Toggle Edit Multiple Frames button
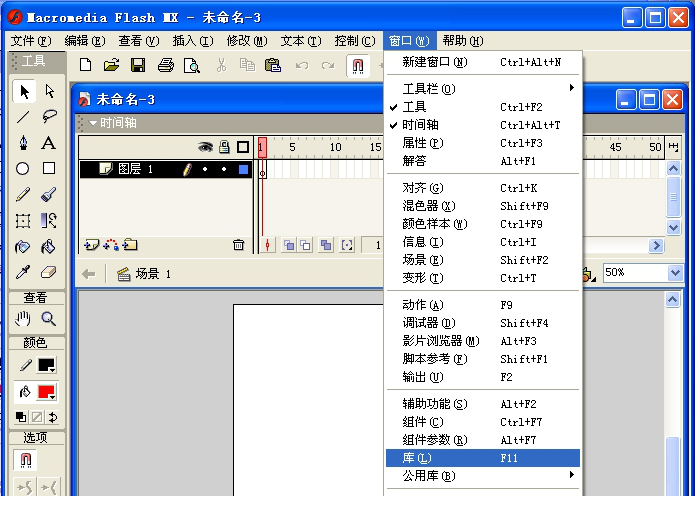Screen dimensions: 695x515 [x=326, y=245]
